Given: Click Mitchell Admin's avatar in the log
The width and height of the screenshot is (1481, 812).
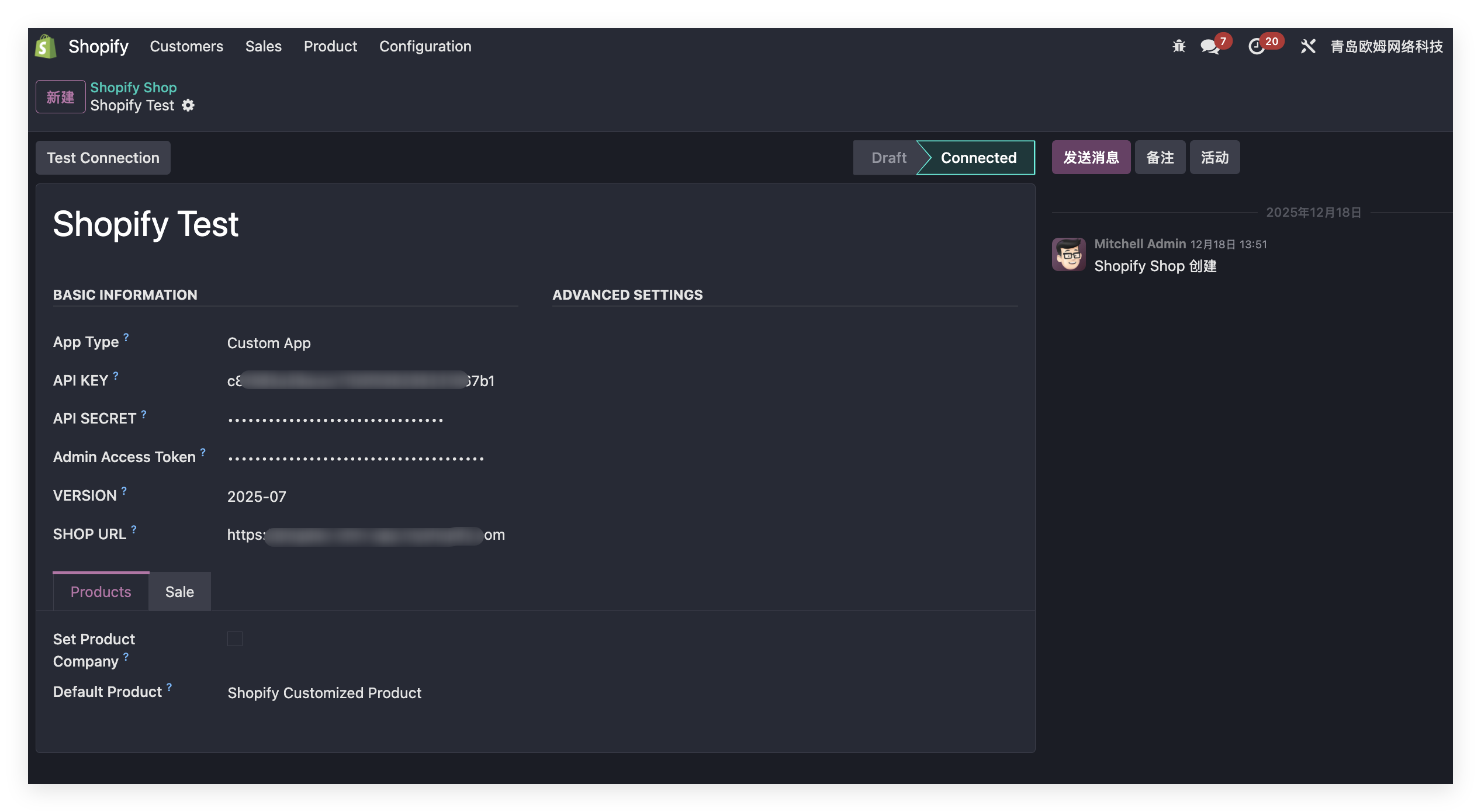Looking at the screenshot, I should pos(1068,255).
